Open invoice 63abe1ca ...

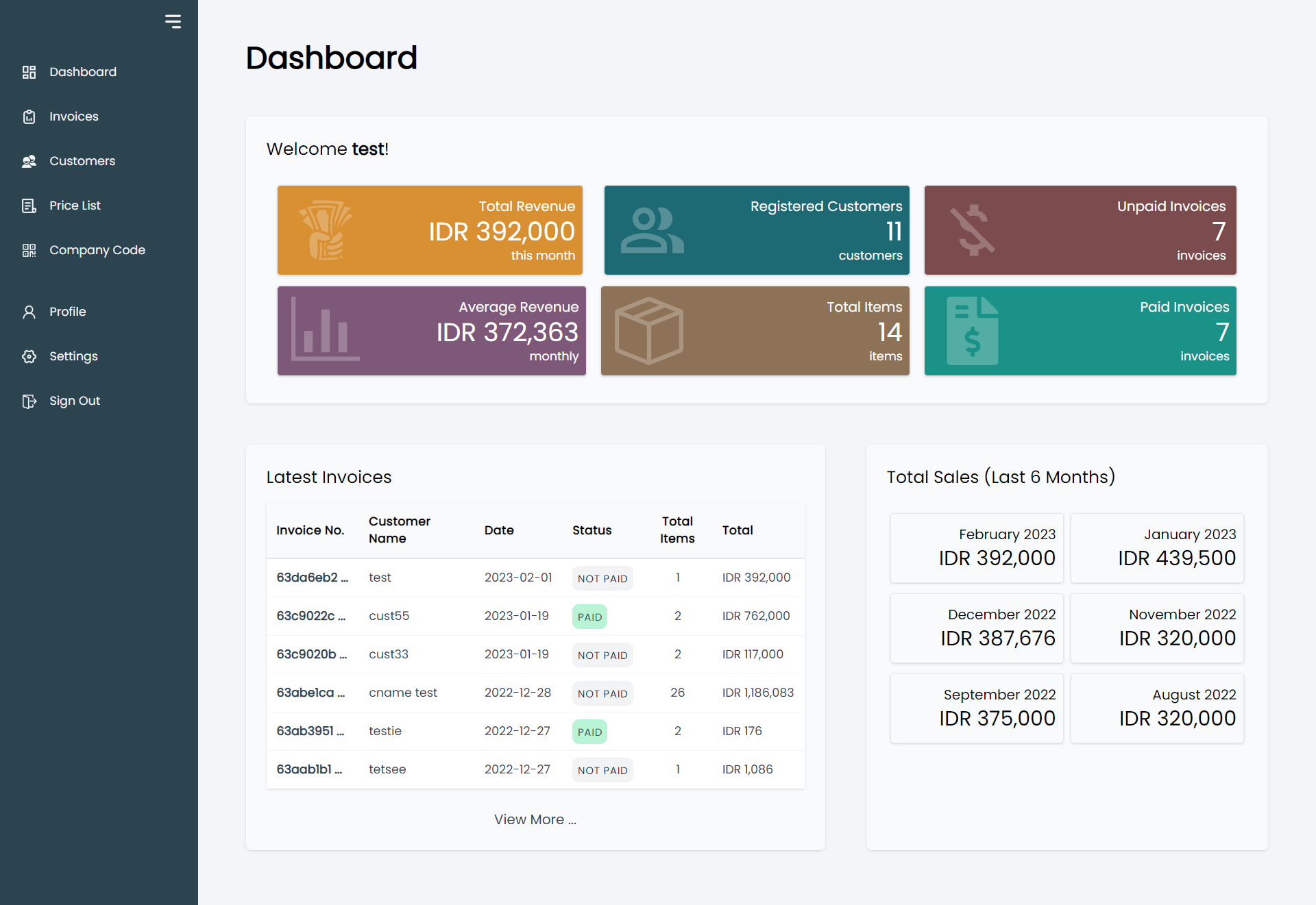click(310, 693)
